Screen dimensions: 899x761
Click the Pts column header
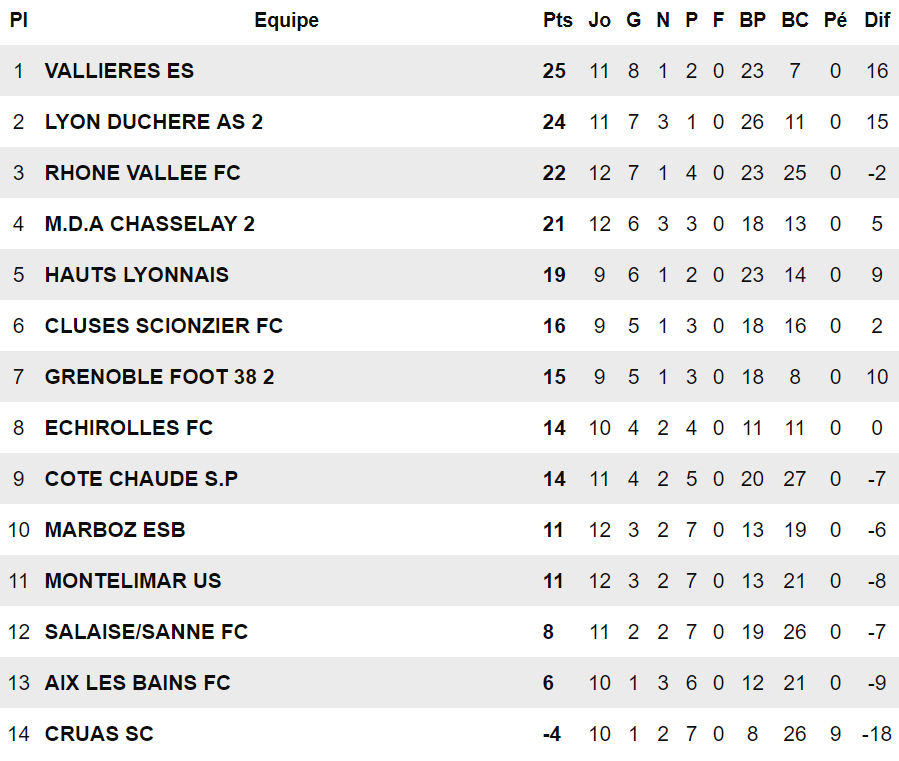pyautogui.click(x=557, y=20)
